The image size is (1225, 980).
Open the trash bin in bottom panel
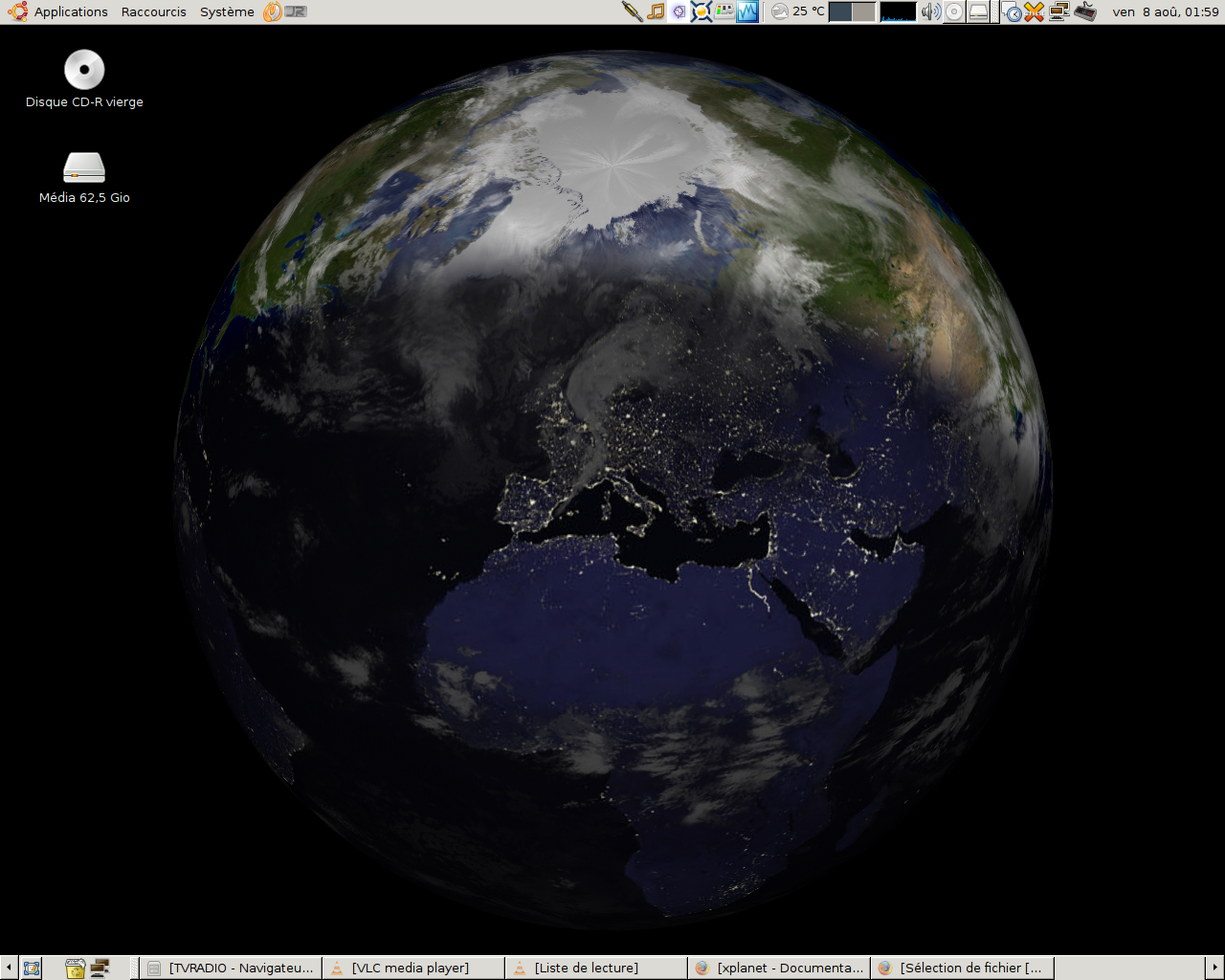[76, 968]
